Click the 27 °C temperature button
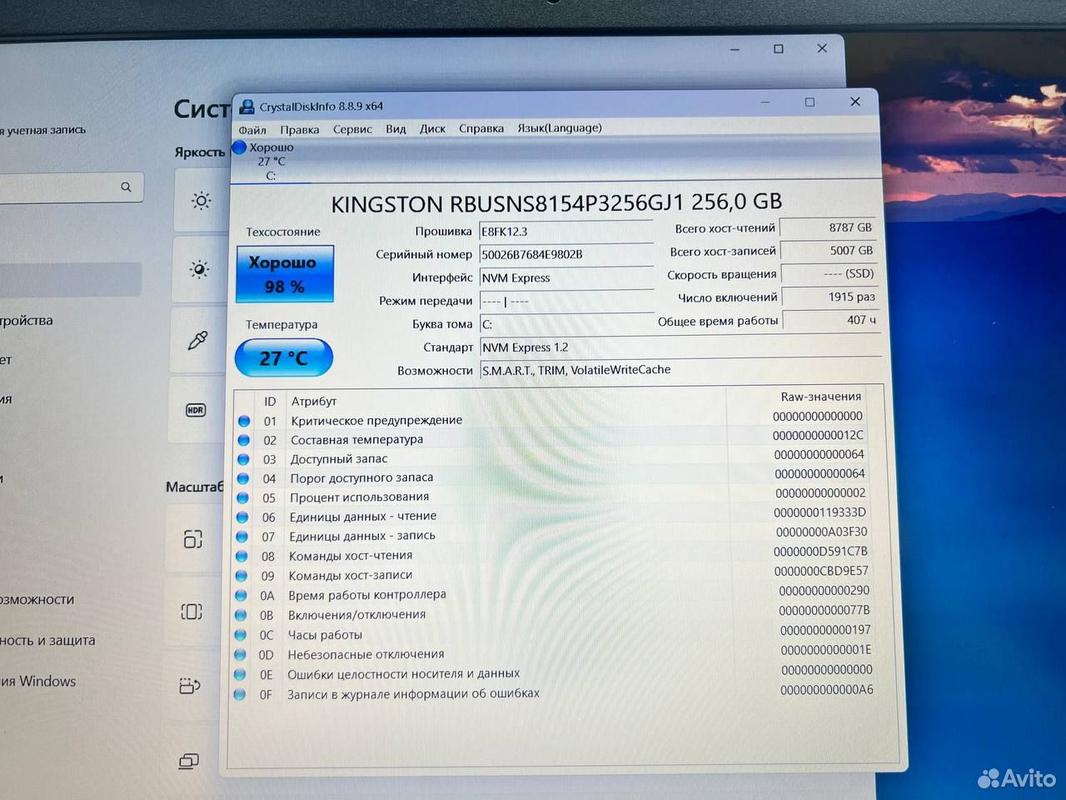This screenshot has width=1066, height=800. 283,358
